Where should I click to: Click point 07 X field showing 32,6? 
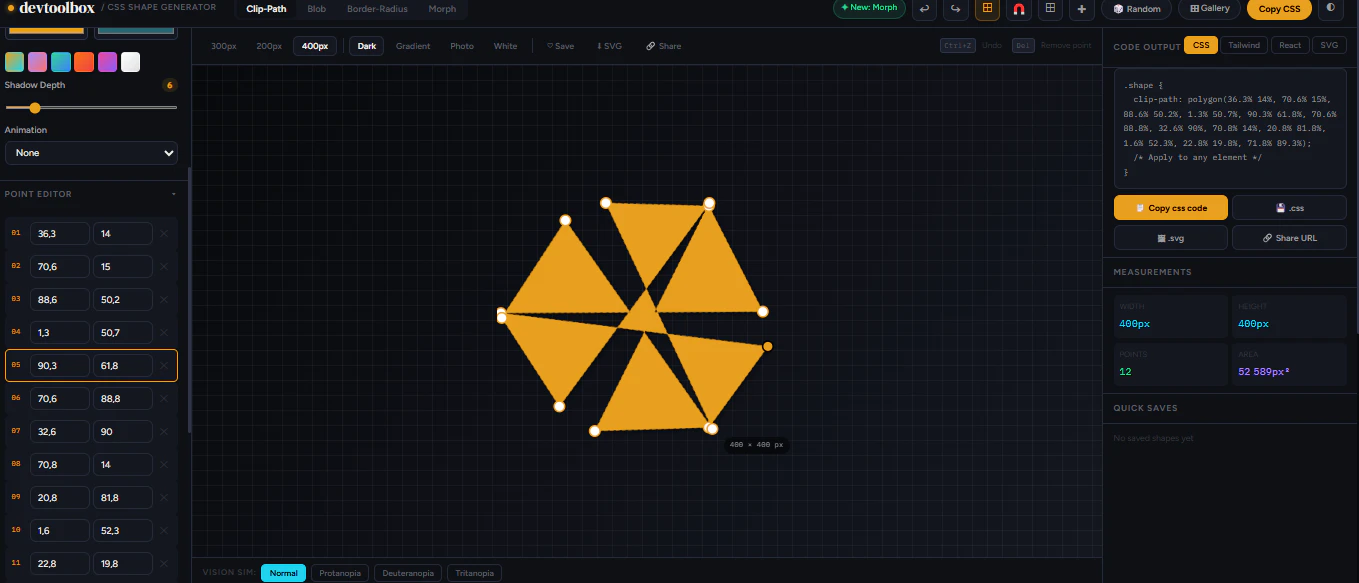pyautogui.click(x=60, y=432)
